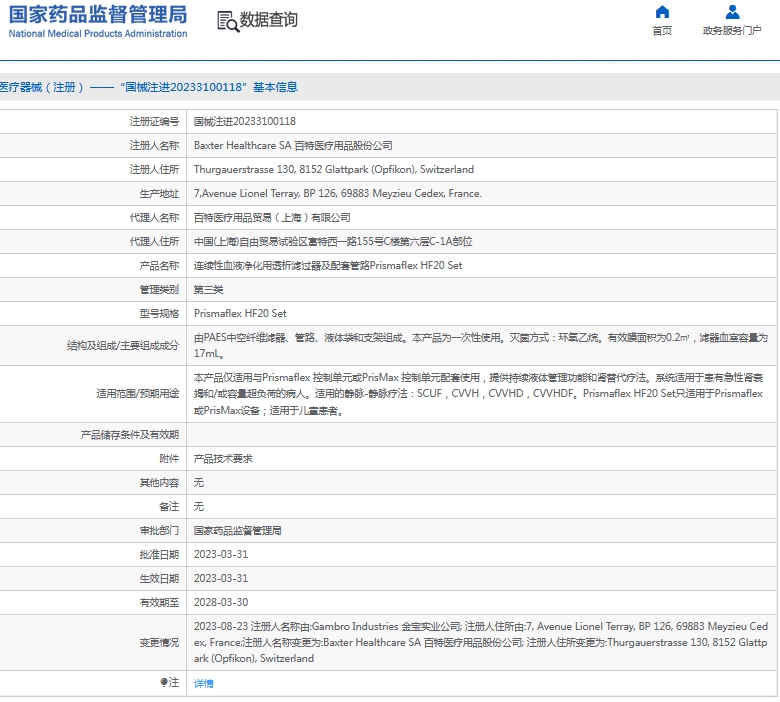Open the 详情 link in 注 row
This screenshot has height=702, width=780.
(203, 683)
